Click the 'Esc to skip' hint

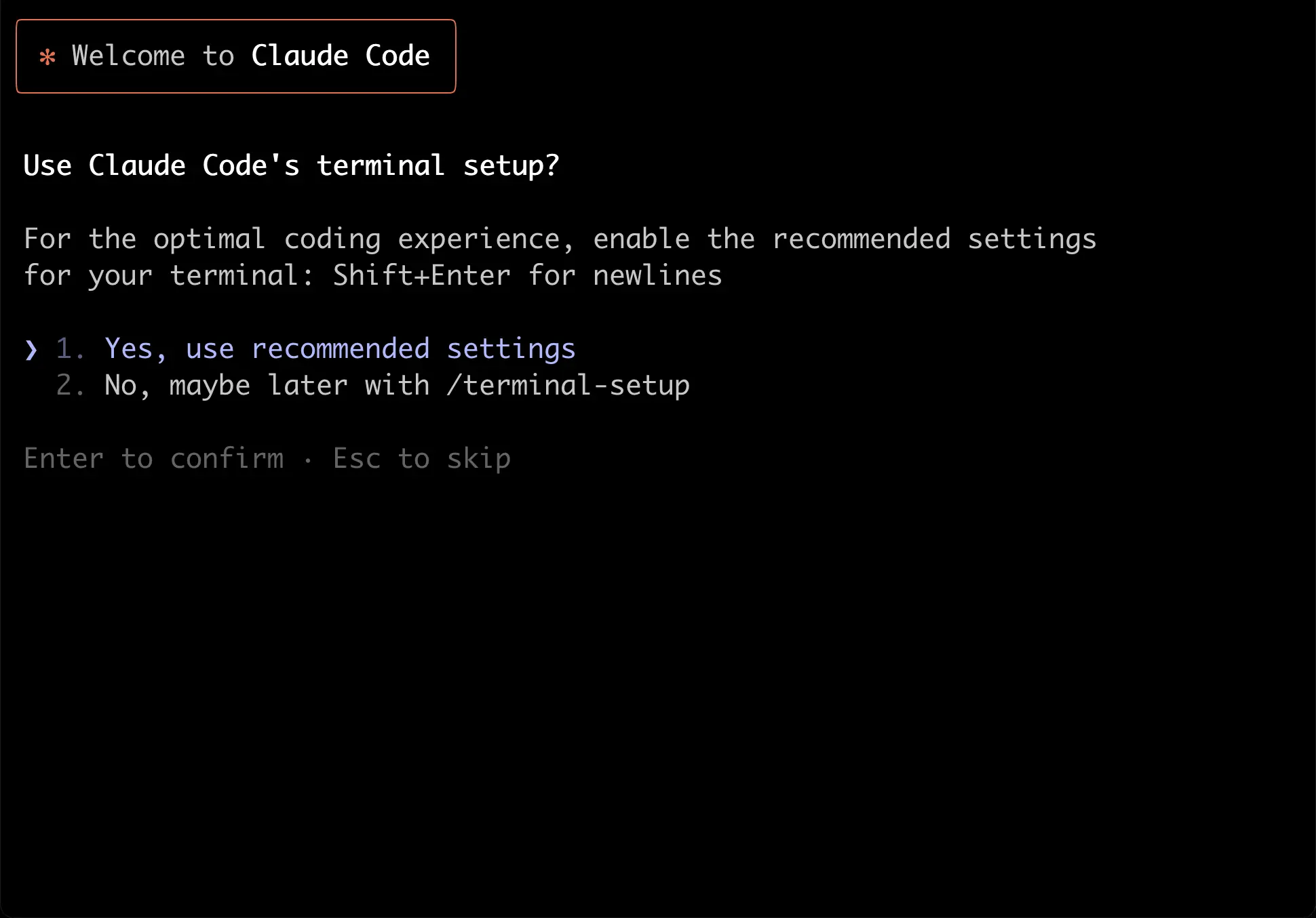(421, 459)
